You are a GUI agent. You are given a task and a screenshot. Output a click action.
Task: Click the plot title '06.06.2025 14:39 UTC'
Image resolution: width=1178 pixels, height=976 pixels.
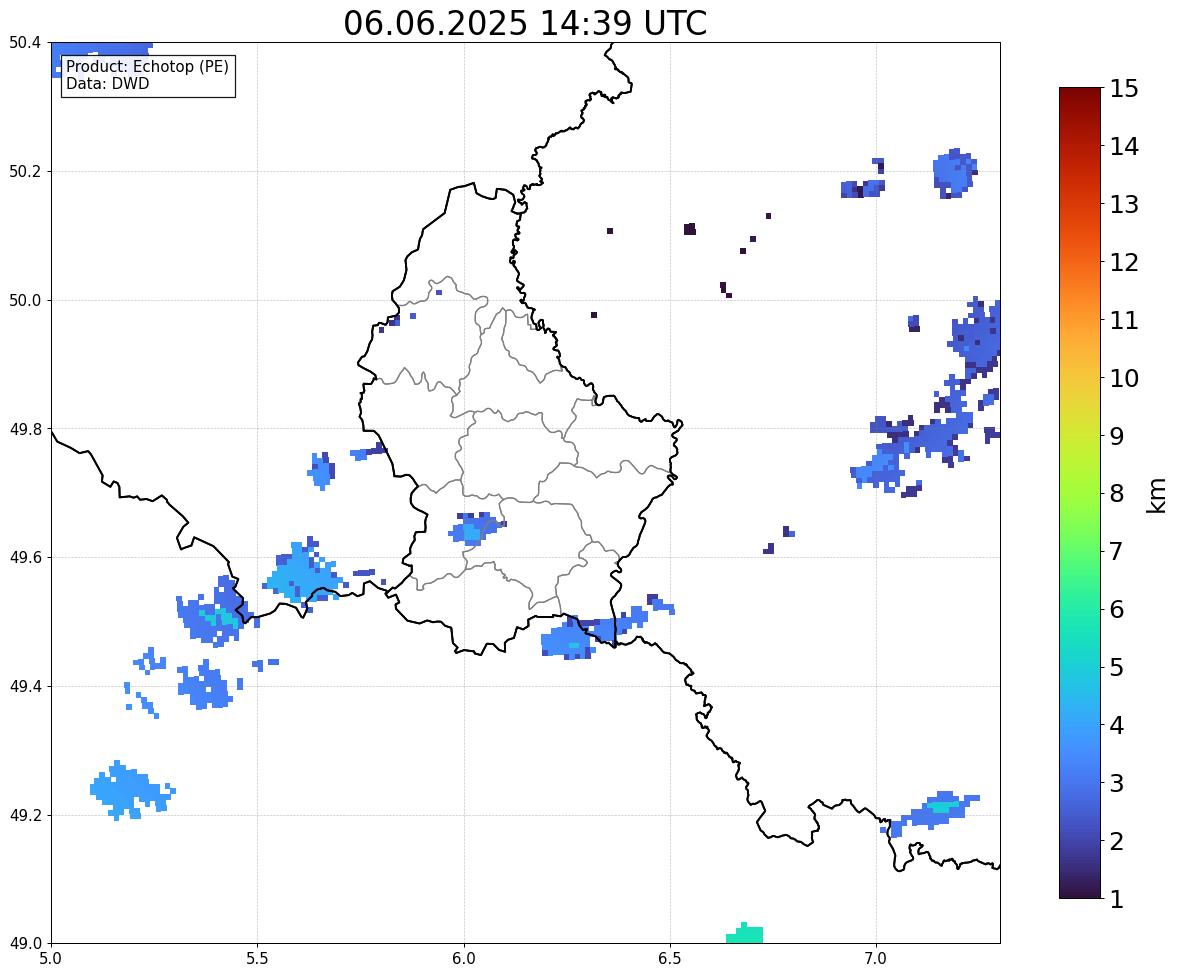point(525,23)
